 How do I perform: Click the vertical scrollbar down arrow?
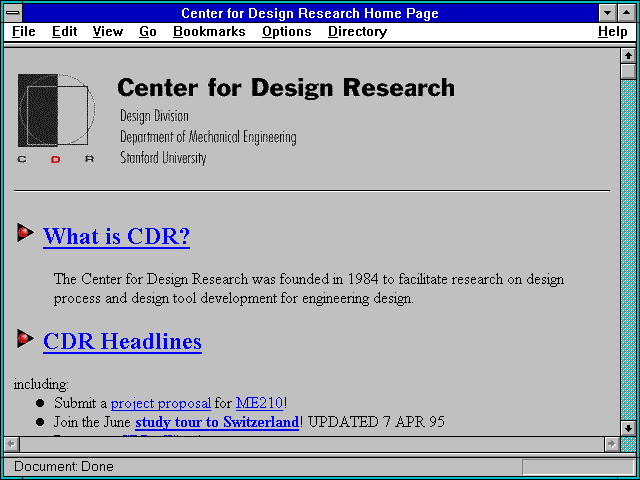click(628, 429)
